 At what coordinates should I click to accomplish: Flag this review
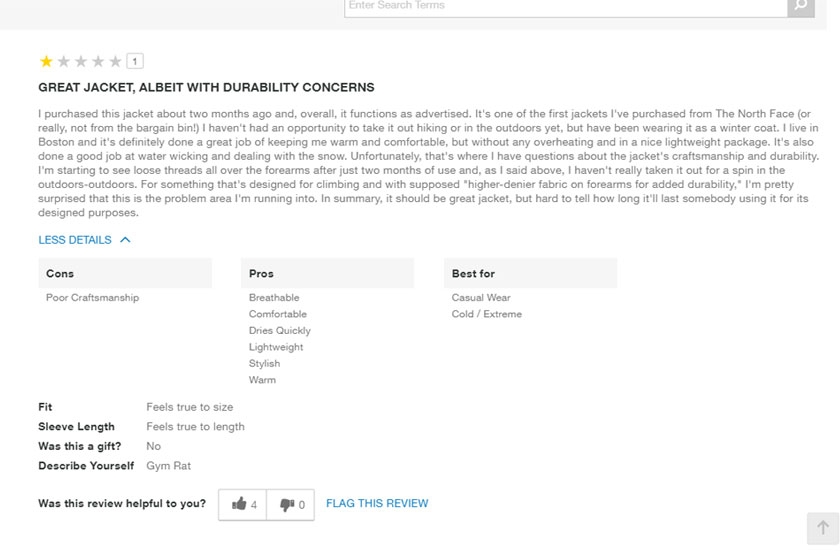point(377,504)
